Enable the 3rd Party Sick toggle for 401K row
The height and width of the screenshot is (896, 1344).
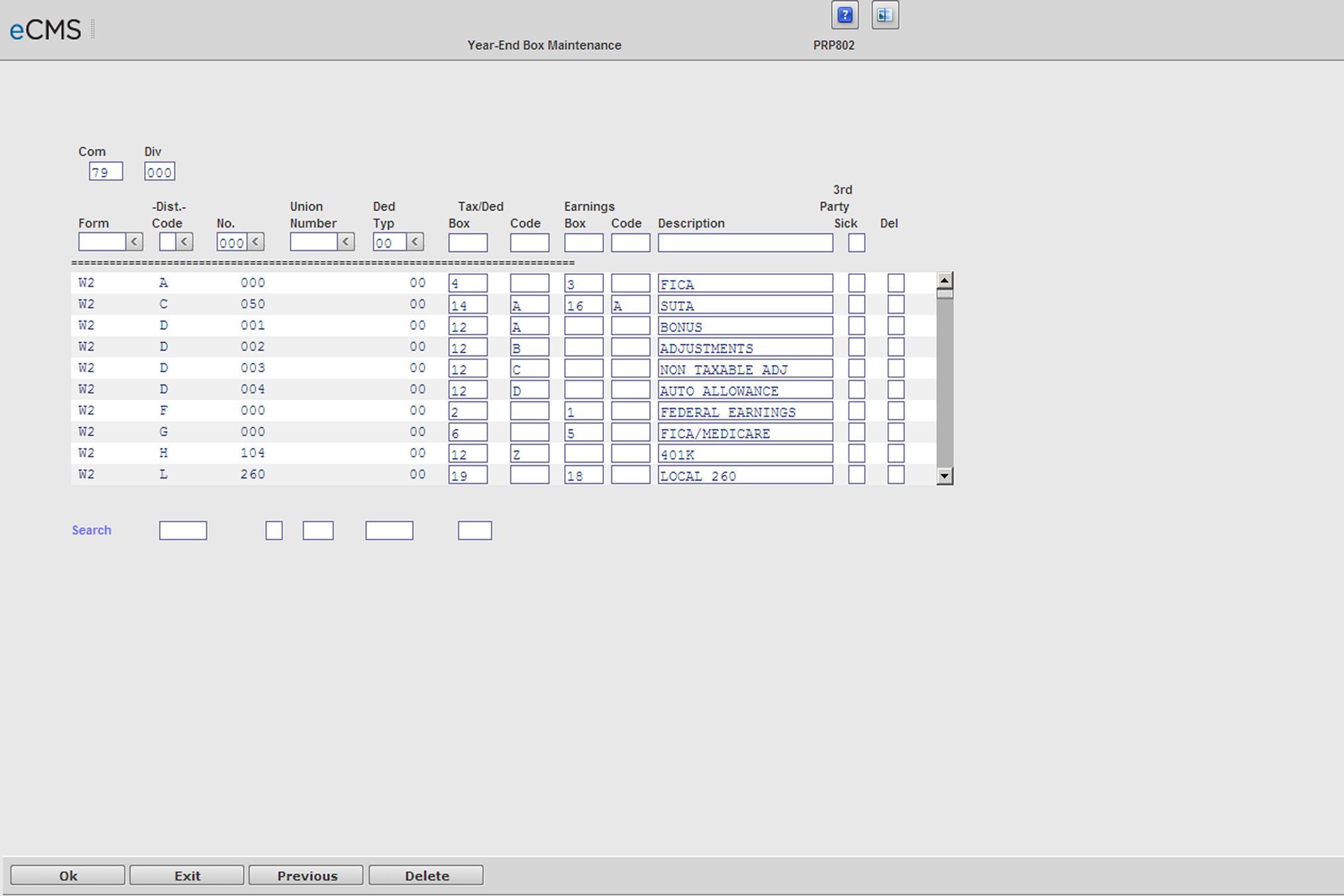coord(857,455)
